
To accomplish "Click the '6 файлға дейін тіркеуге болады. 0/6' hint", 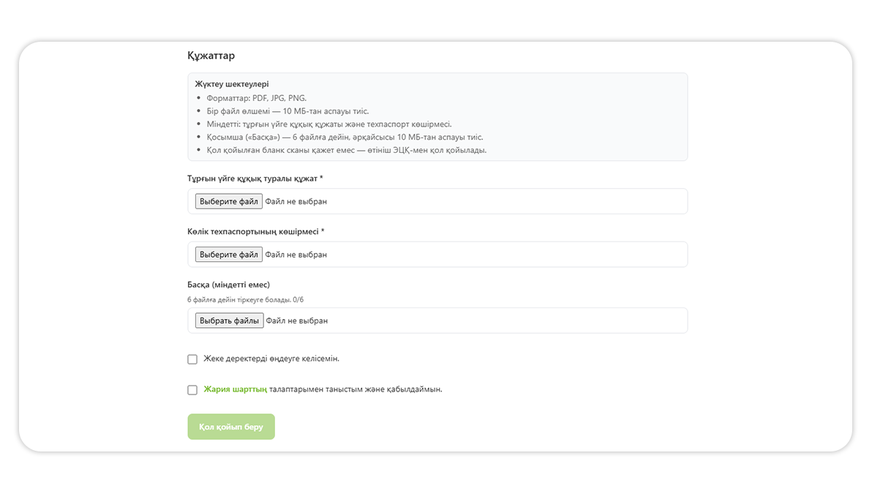I will click(245, 299).
